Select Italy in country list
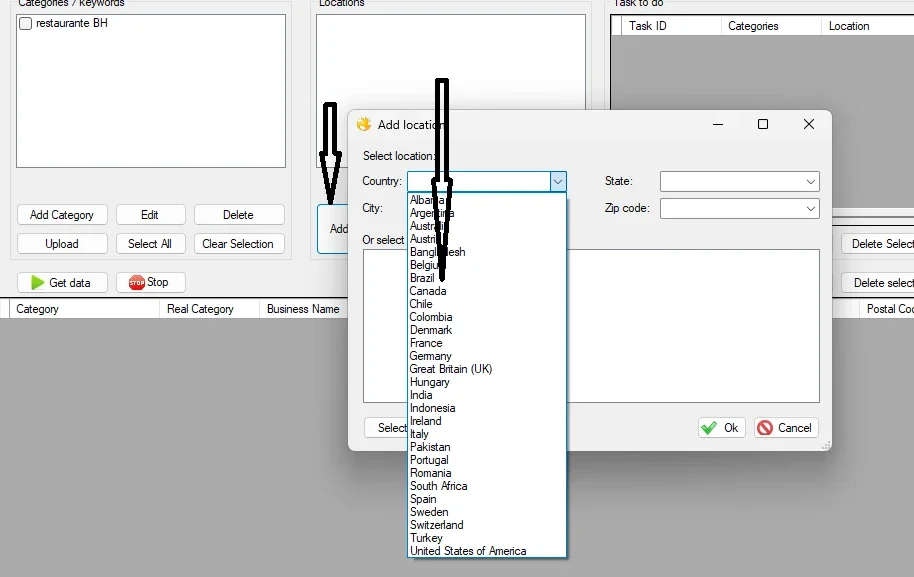Viewport: 914px width, 577px height. 487,434
